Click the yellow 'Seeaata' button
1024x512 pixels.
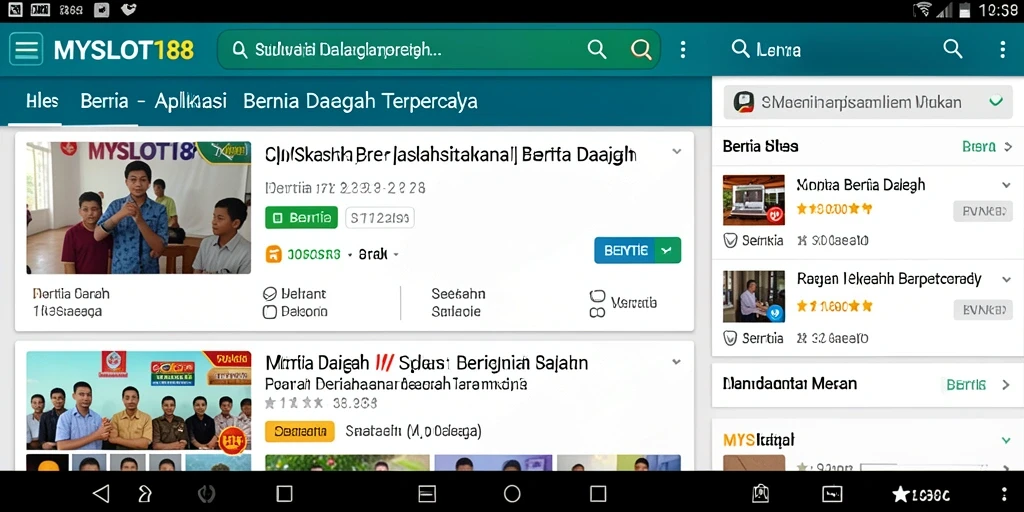pos(300,431)
